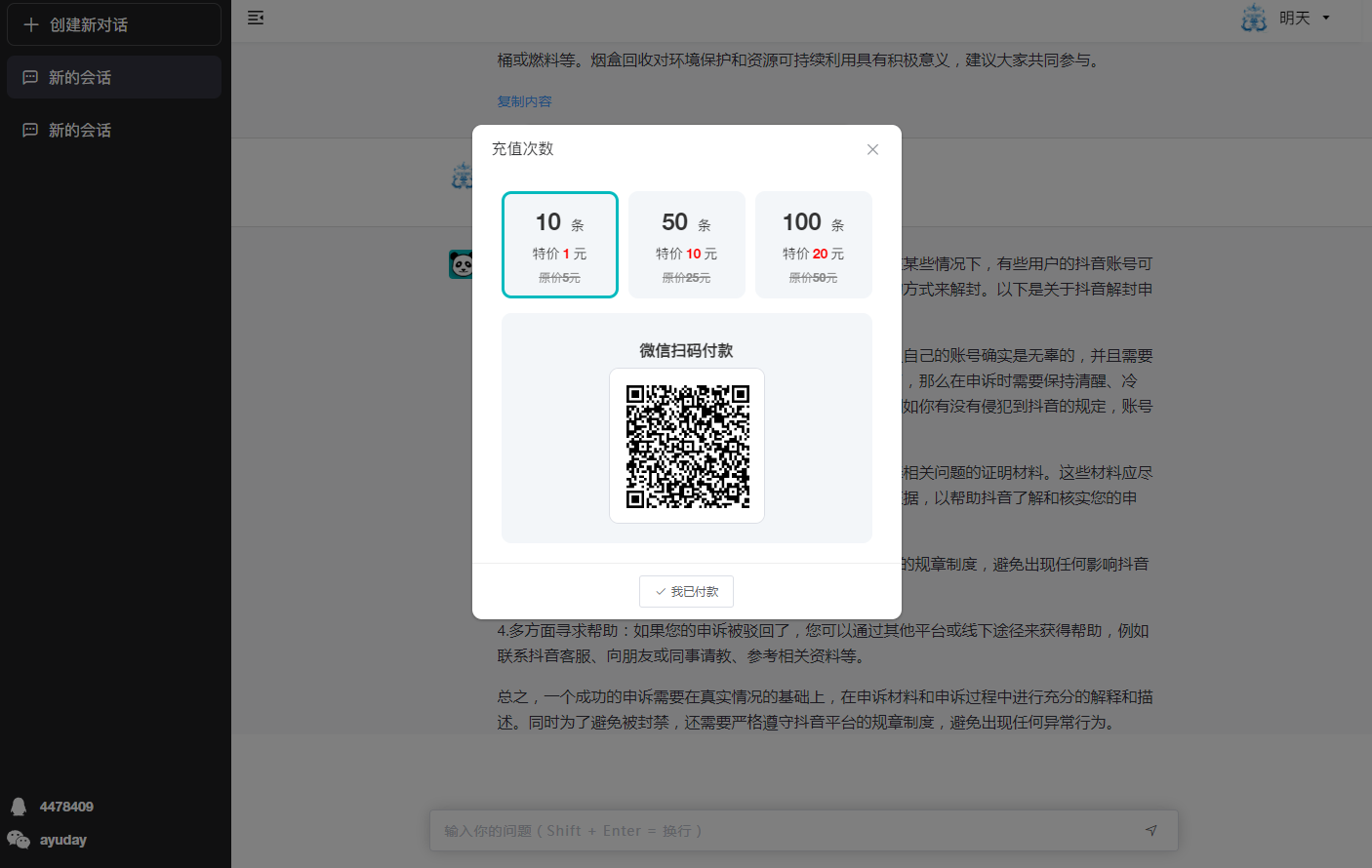Close the 充值次数 dialog

(872, 149)
